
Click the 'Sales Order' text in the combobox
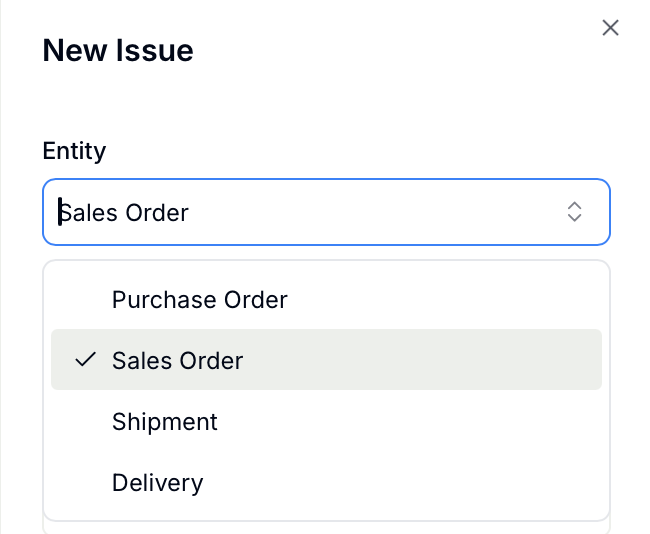coord(124,213)
